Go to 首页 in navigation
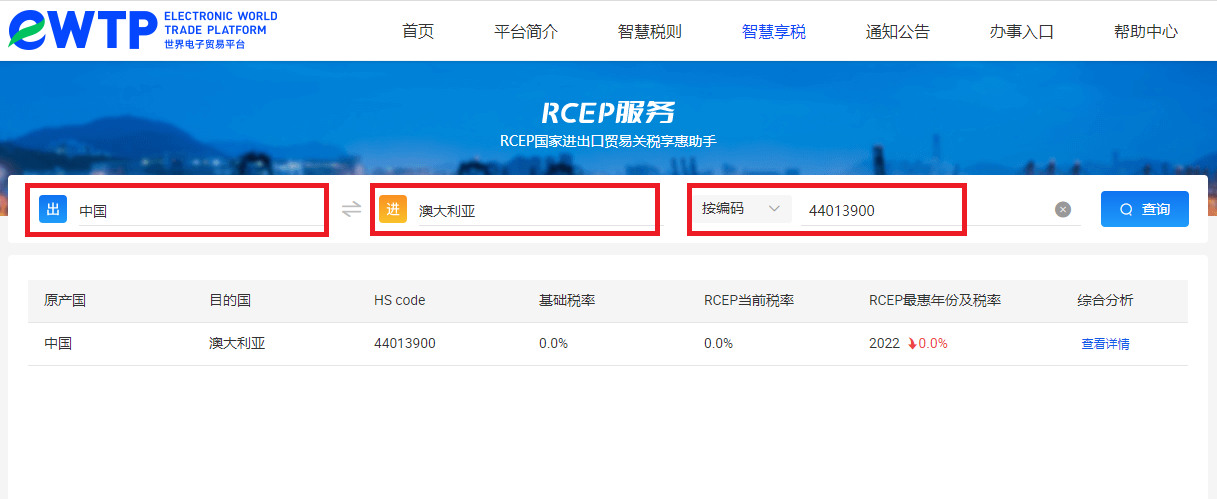This screenshot has width=1217, height=499. coord(418,31)
